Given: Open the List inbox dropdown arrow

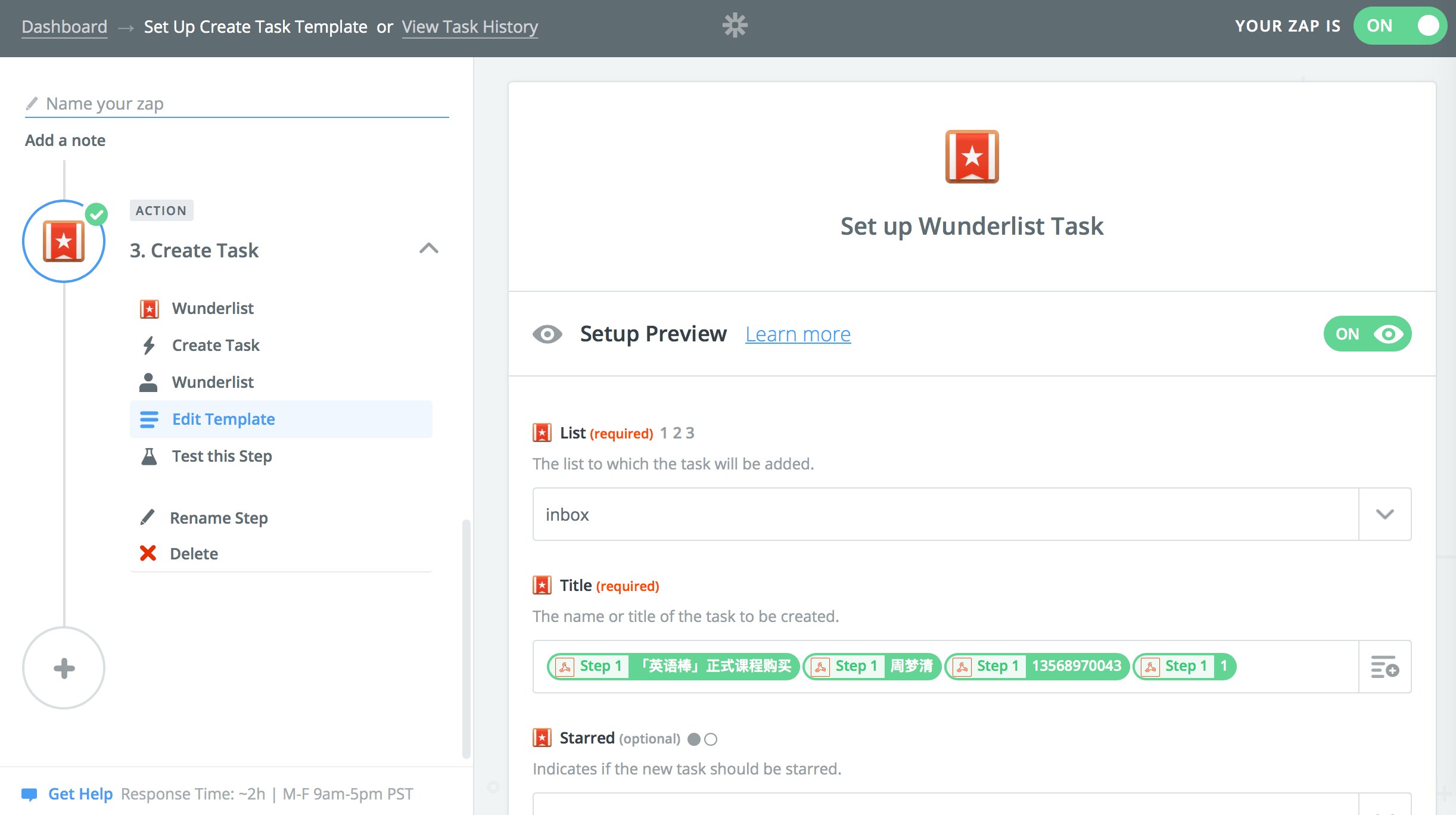Looking at the screenshot, I should pos(1385,514).
